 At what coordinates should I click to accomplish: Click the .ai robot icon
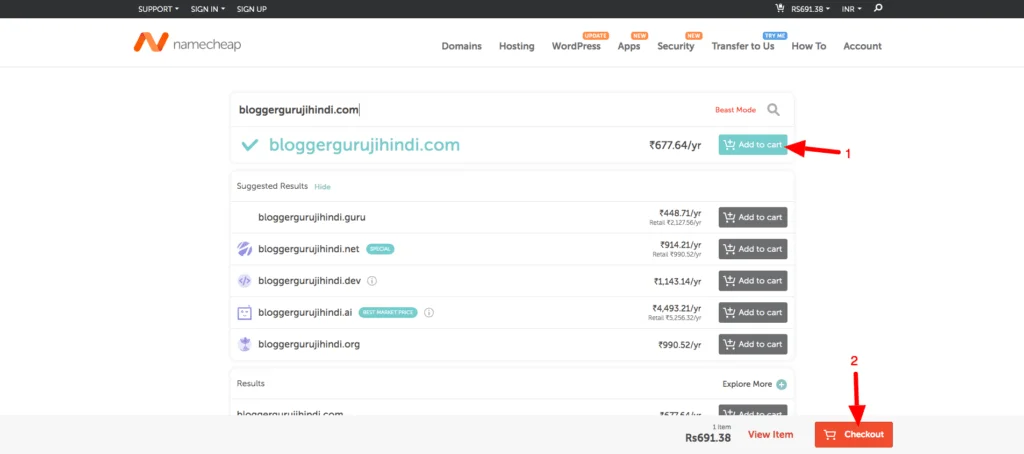pos(244,313)
